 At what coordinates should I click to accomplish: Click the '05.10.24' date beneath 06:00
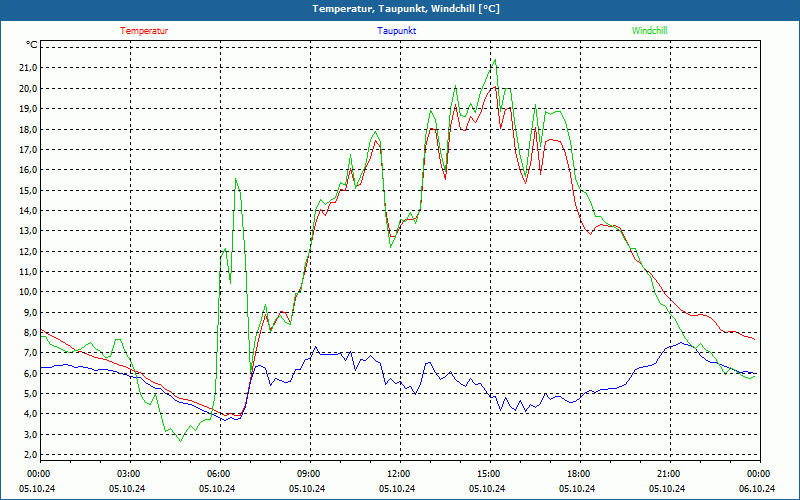[x=217, y=488]
